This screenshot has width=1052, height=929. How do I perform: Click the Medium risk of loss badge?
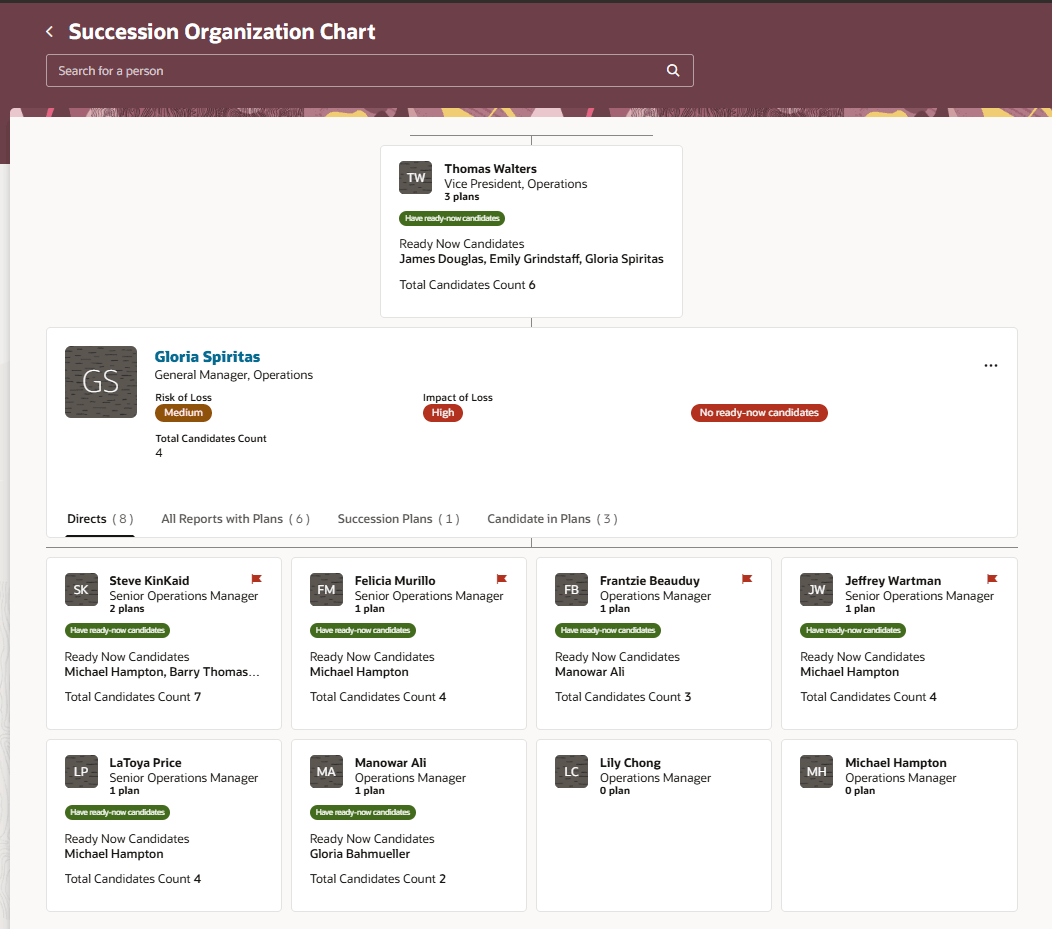183,412
